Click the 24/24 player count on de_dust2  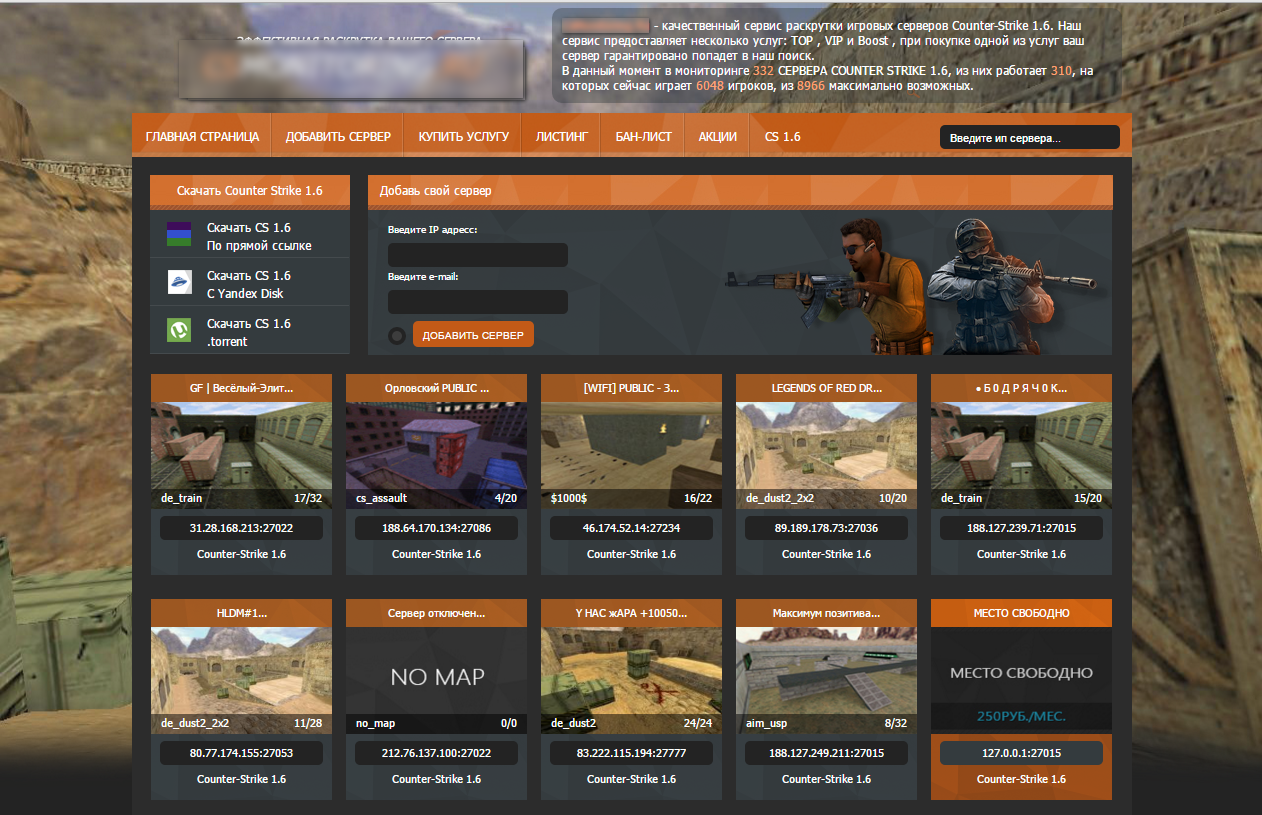pos(697,723)
